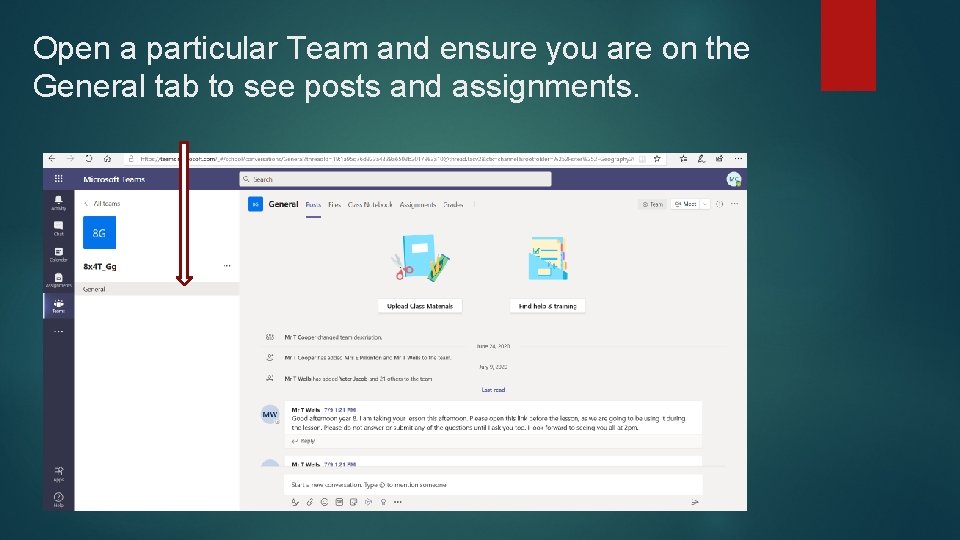
Task: Open channel more options ellipsis at top right
Action: pyautogui.click(x=735, y=204)
